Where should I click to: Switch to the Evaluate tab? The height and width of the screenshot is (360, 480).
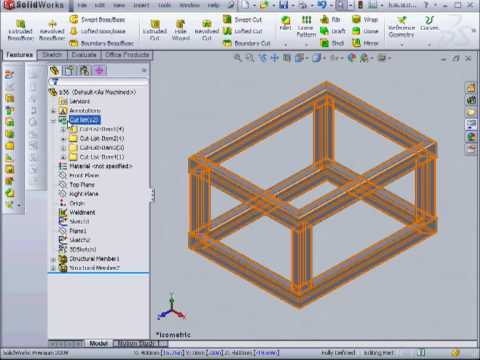(84, 55)
